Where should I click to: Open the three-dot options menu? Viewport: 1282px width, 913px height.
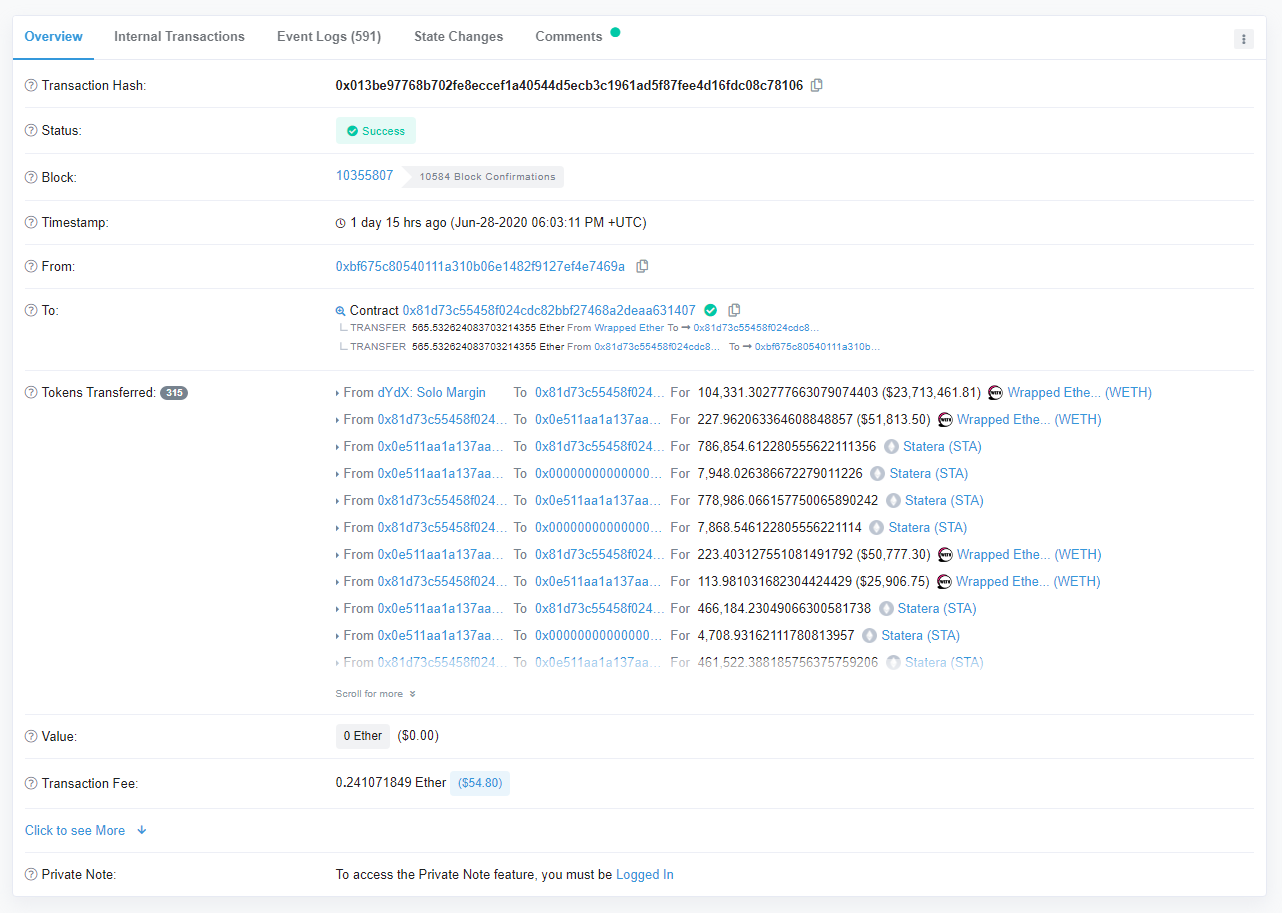1243,39
